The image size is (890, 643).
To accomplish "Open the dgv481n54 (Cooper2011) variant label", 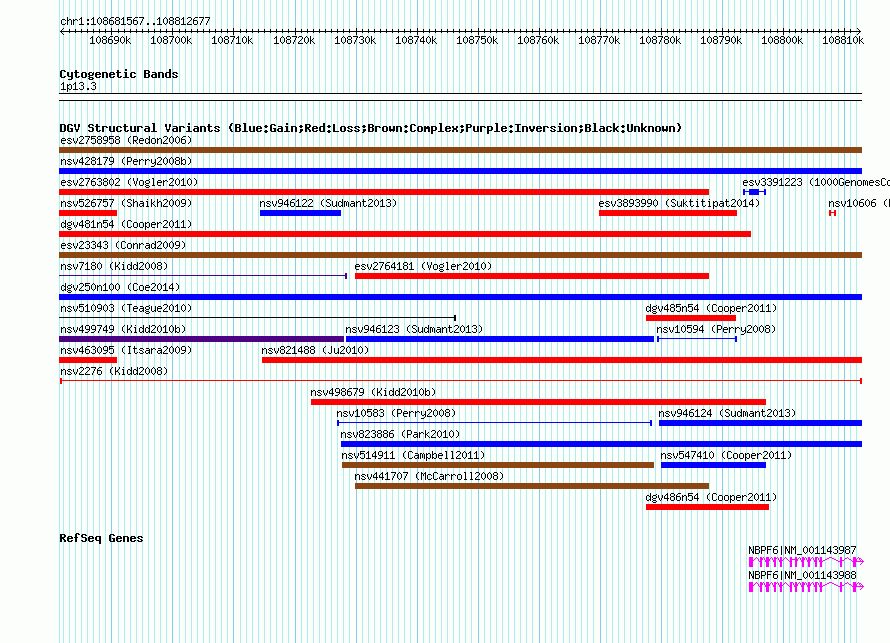I will [x=126, y=224].
